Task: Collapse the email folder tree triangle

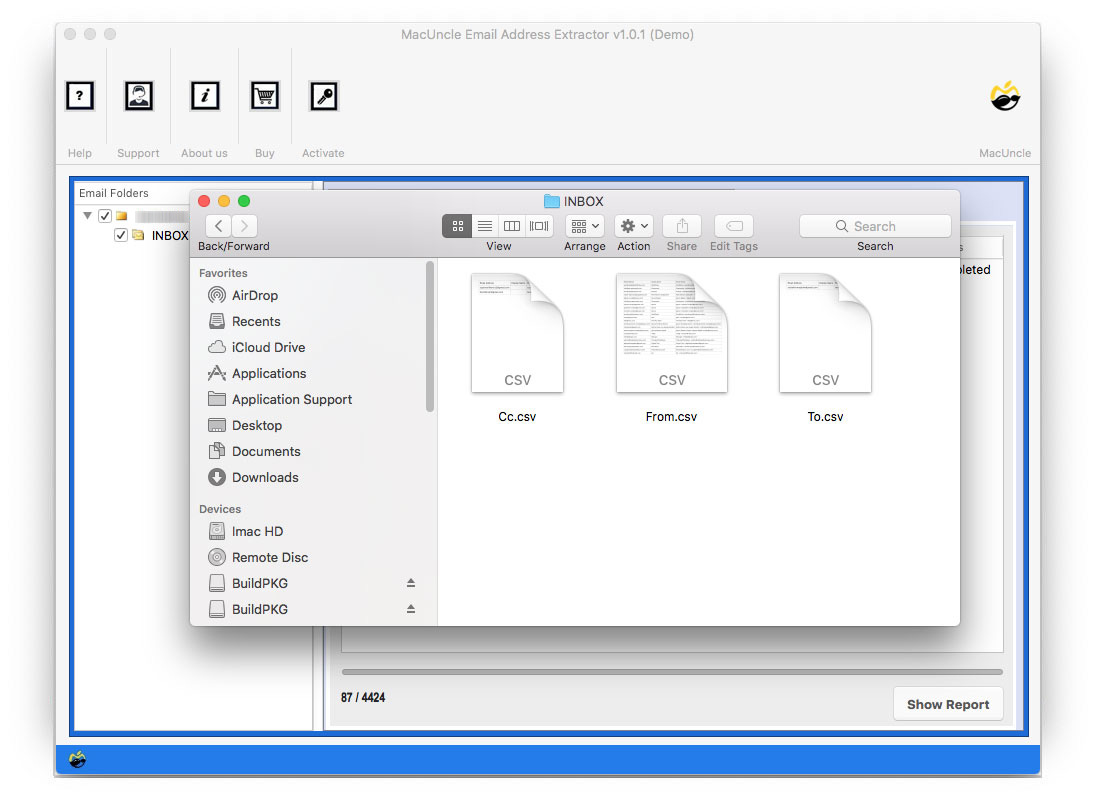Action: point(87,215)
